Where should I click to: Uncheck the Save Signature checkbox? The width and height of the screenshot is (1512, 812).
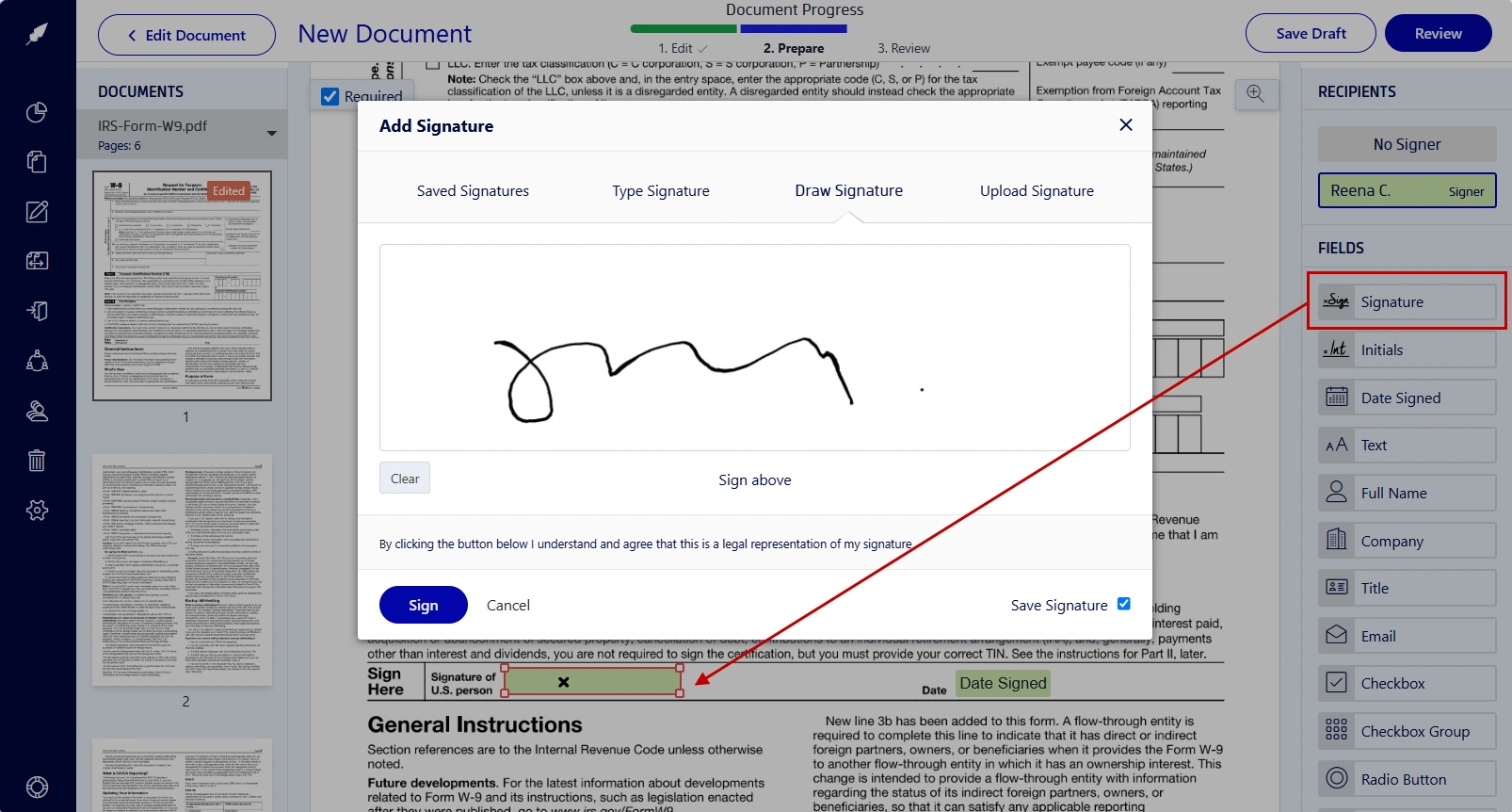[1123, 604]
